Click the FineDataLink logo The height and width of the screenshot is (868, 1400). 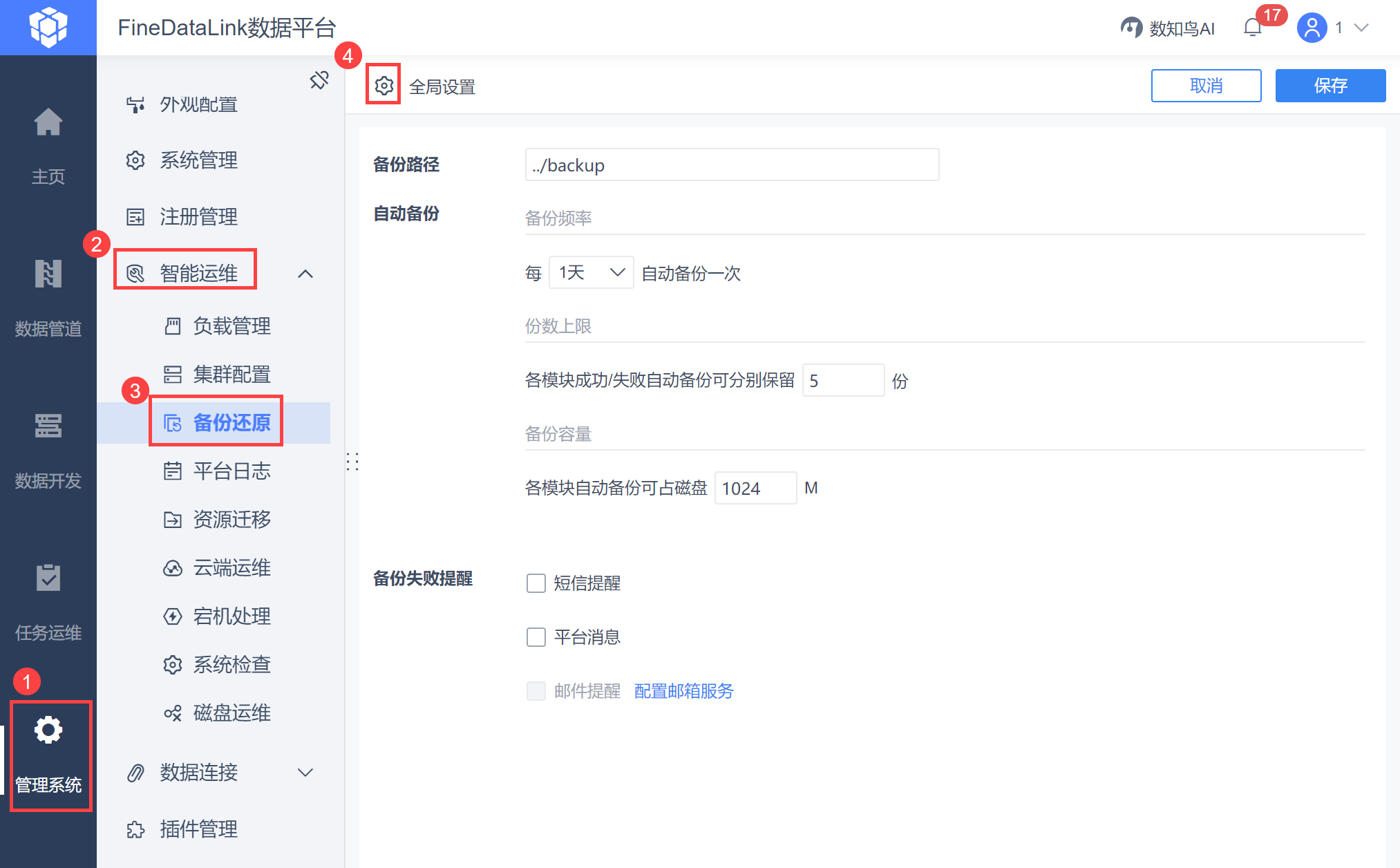pyautogui.click(x=48, y=28)
